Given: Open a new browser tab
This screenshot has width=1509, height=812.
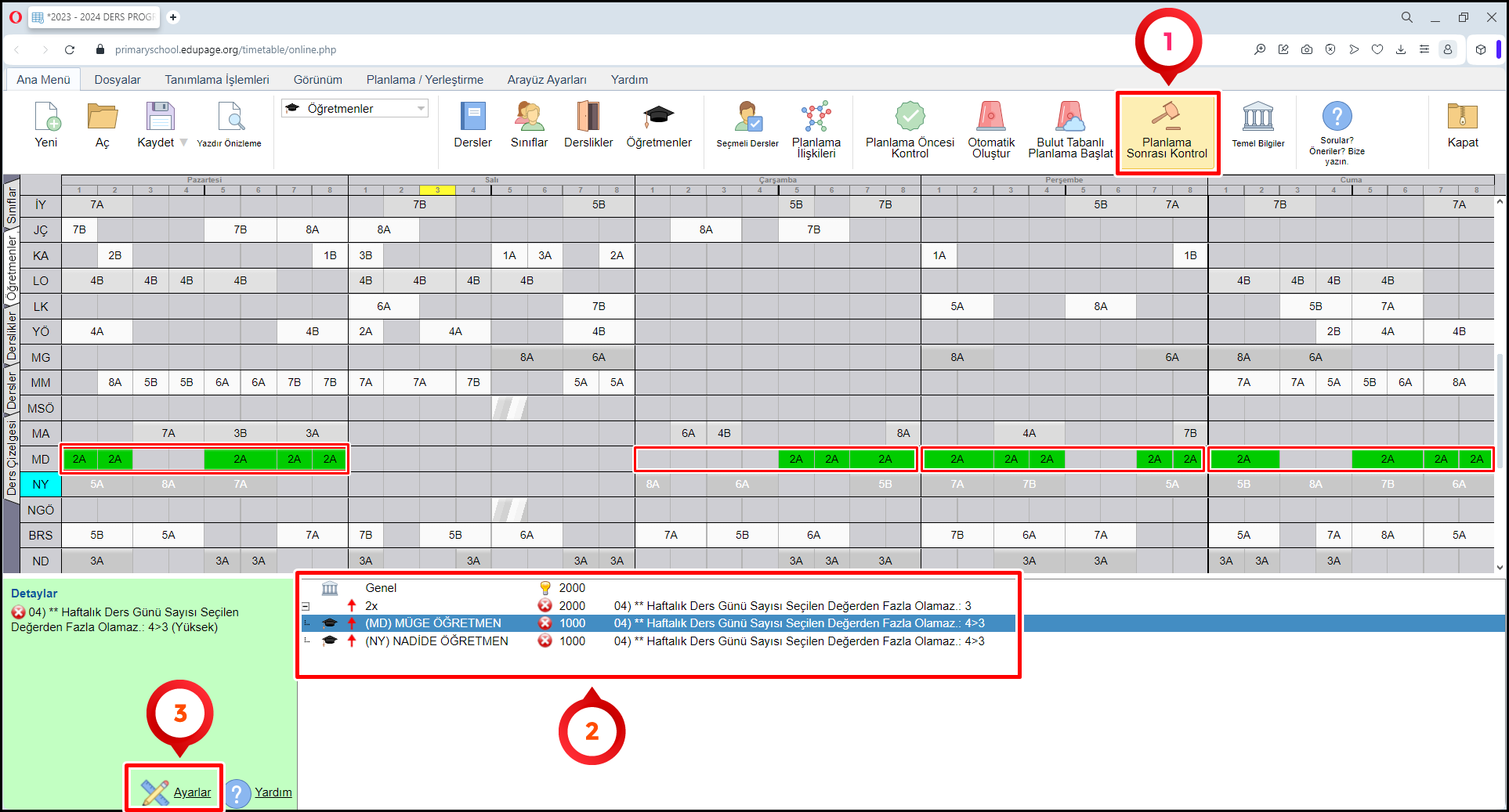Looking at the screenshot, I should [173, 16].
